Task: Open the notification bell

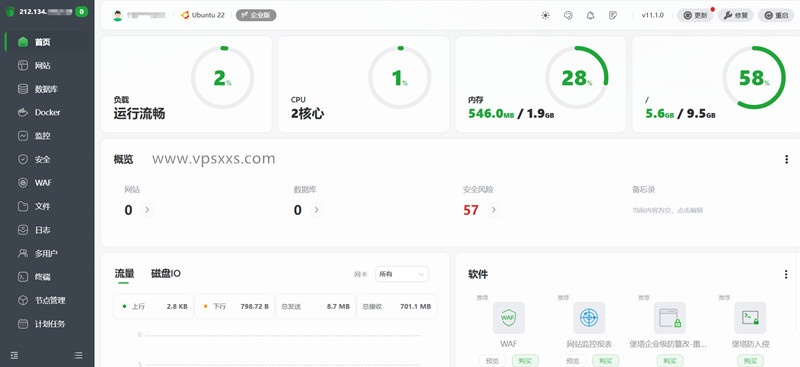Action: click(590, 15)
